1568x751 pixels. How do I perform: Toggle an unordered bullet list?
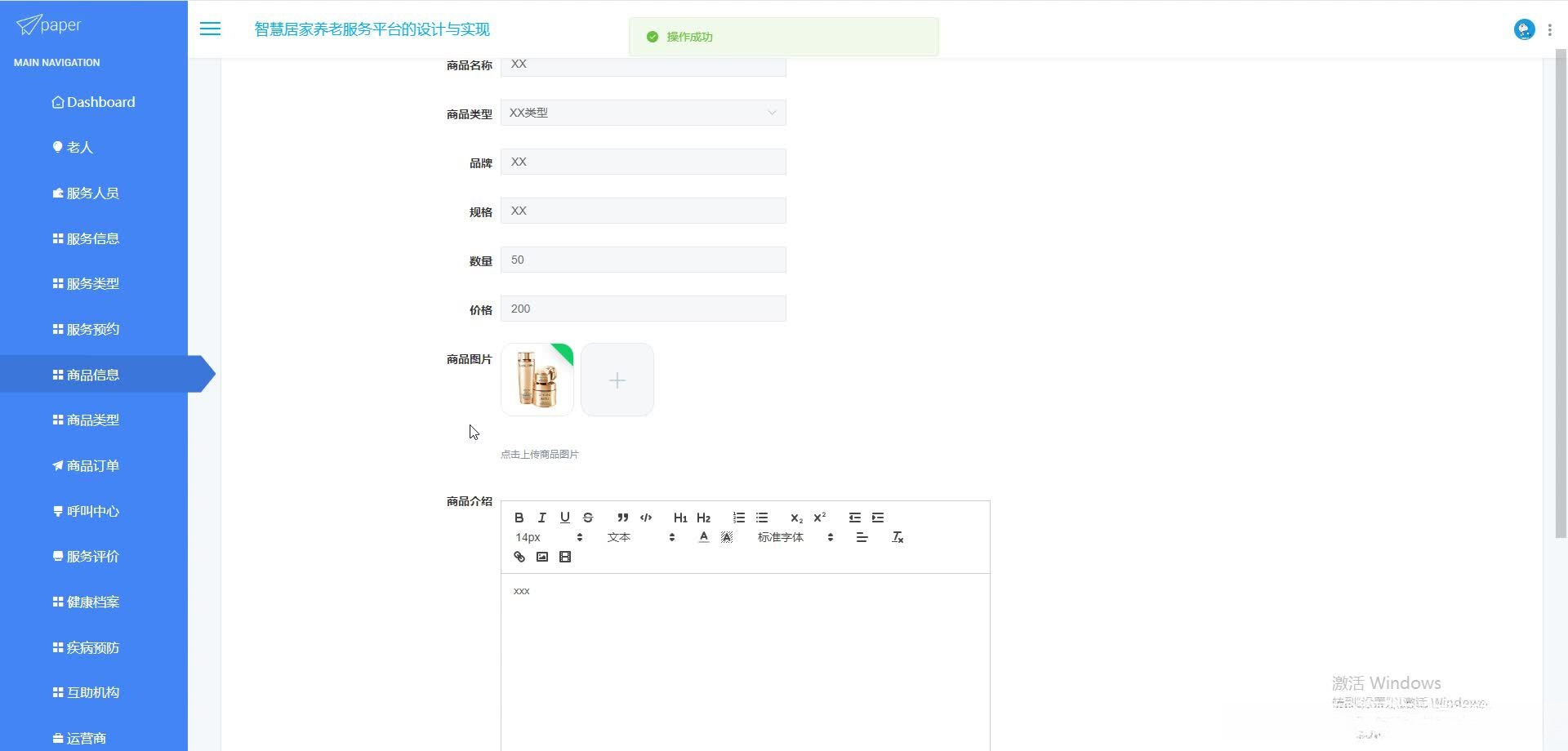point(762,517)
